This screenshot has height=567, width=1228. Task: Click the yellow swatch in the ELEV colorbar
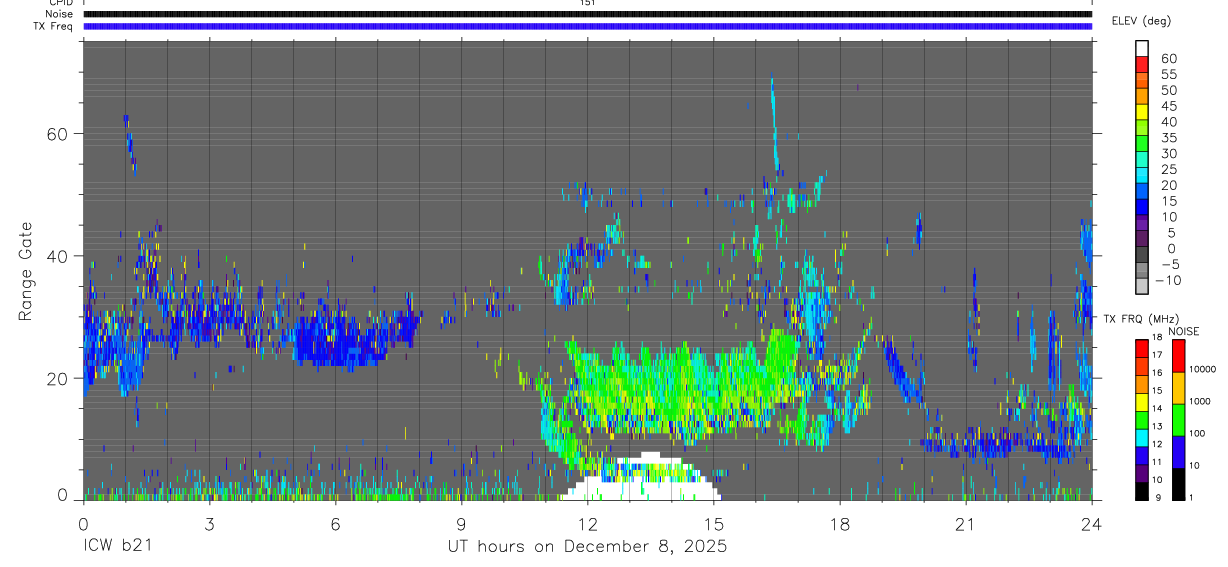pyautogui.click(x=1142, y=112)
